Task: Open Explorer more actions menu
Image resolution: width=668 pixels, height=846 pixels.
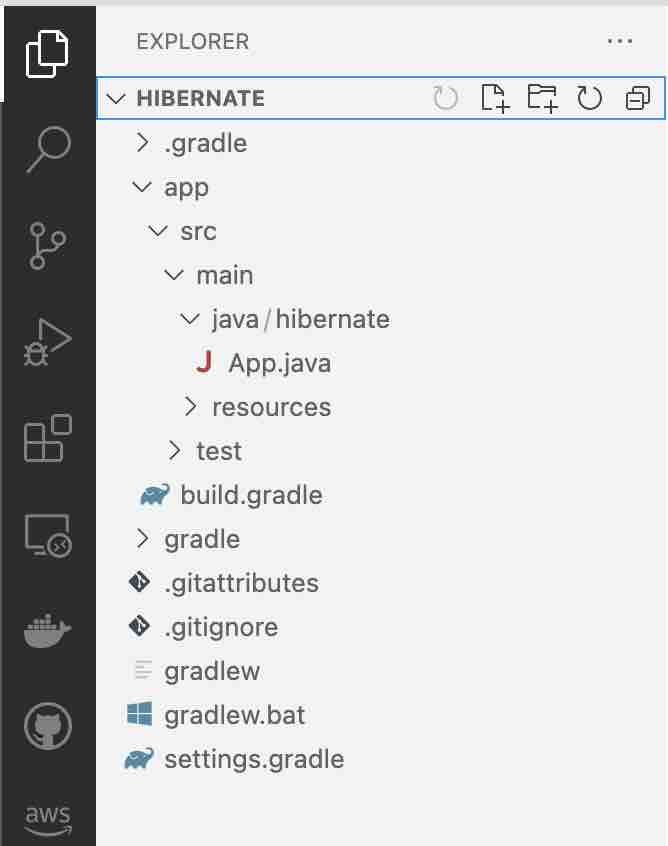Action: pos(620,42)
